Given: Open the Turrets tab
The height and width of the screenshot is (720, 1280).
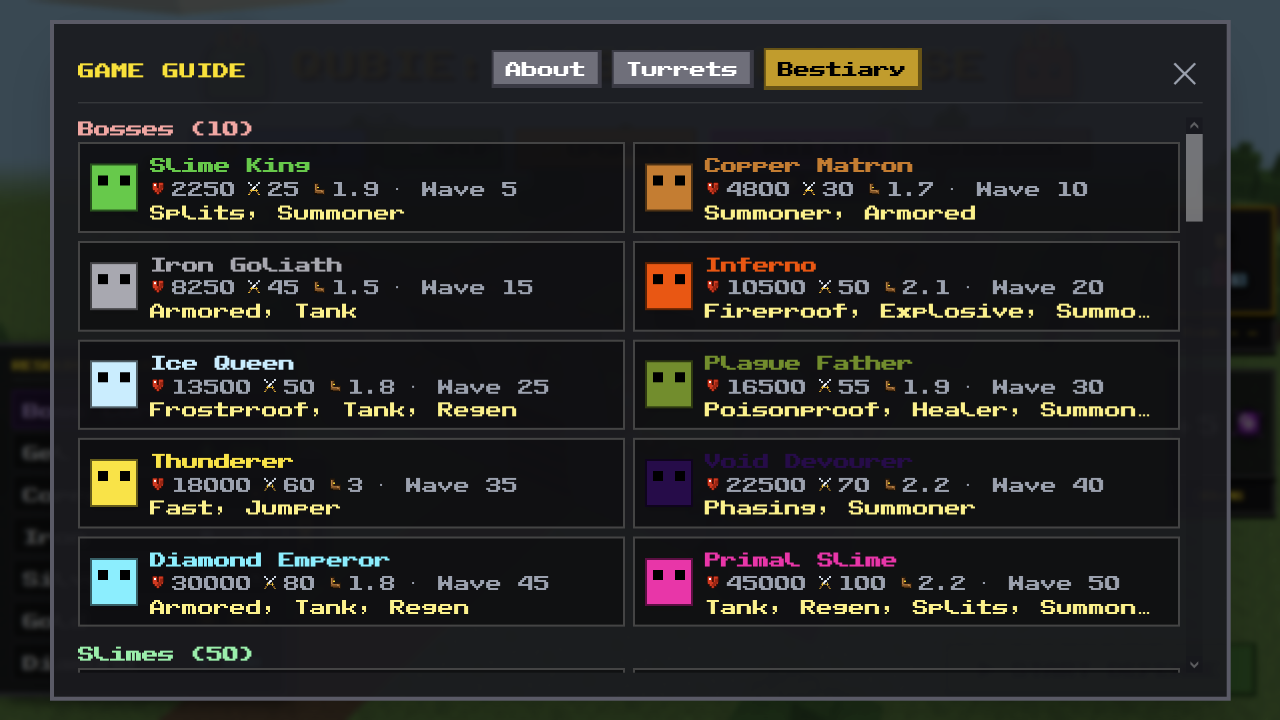Looking at the screenshot, I should pos(682,69).
